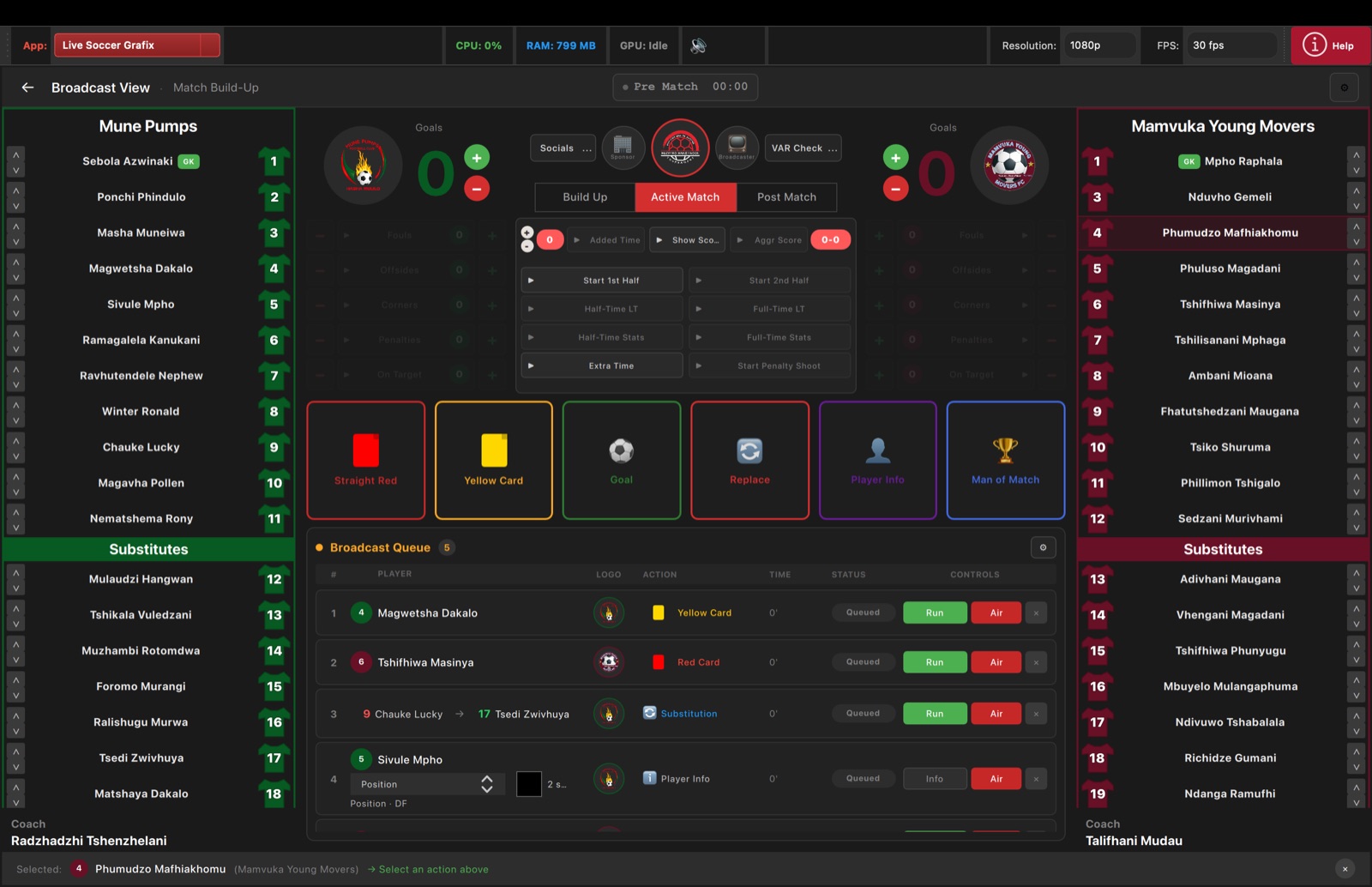Add a goal for Mamvuka Young Movers
The height and width of the screenshot is (887, 1372).
[895, 157]
